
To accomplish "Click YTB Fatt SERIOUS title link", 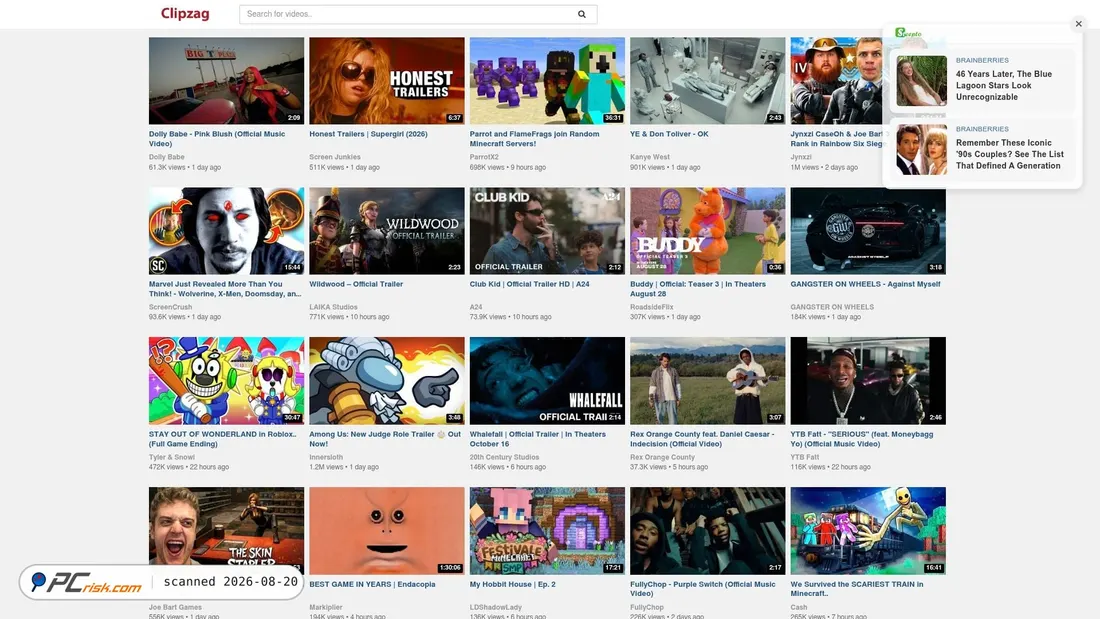I will (x=862, y=439).
